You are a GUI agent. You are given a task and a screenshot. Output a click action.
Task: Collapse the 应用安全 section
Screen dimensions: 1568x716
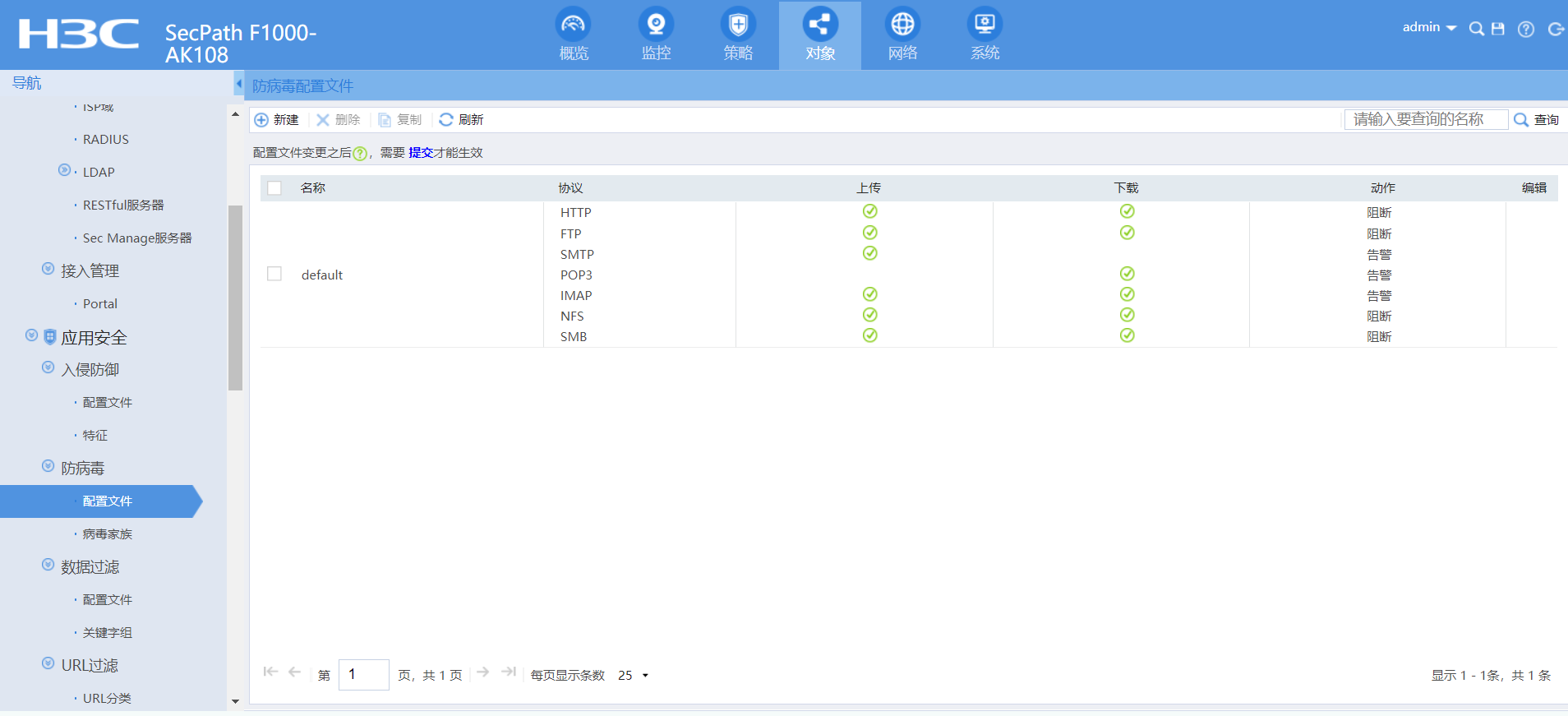pos(31,335)
